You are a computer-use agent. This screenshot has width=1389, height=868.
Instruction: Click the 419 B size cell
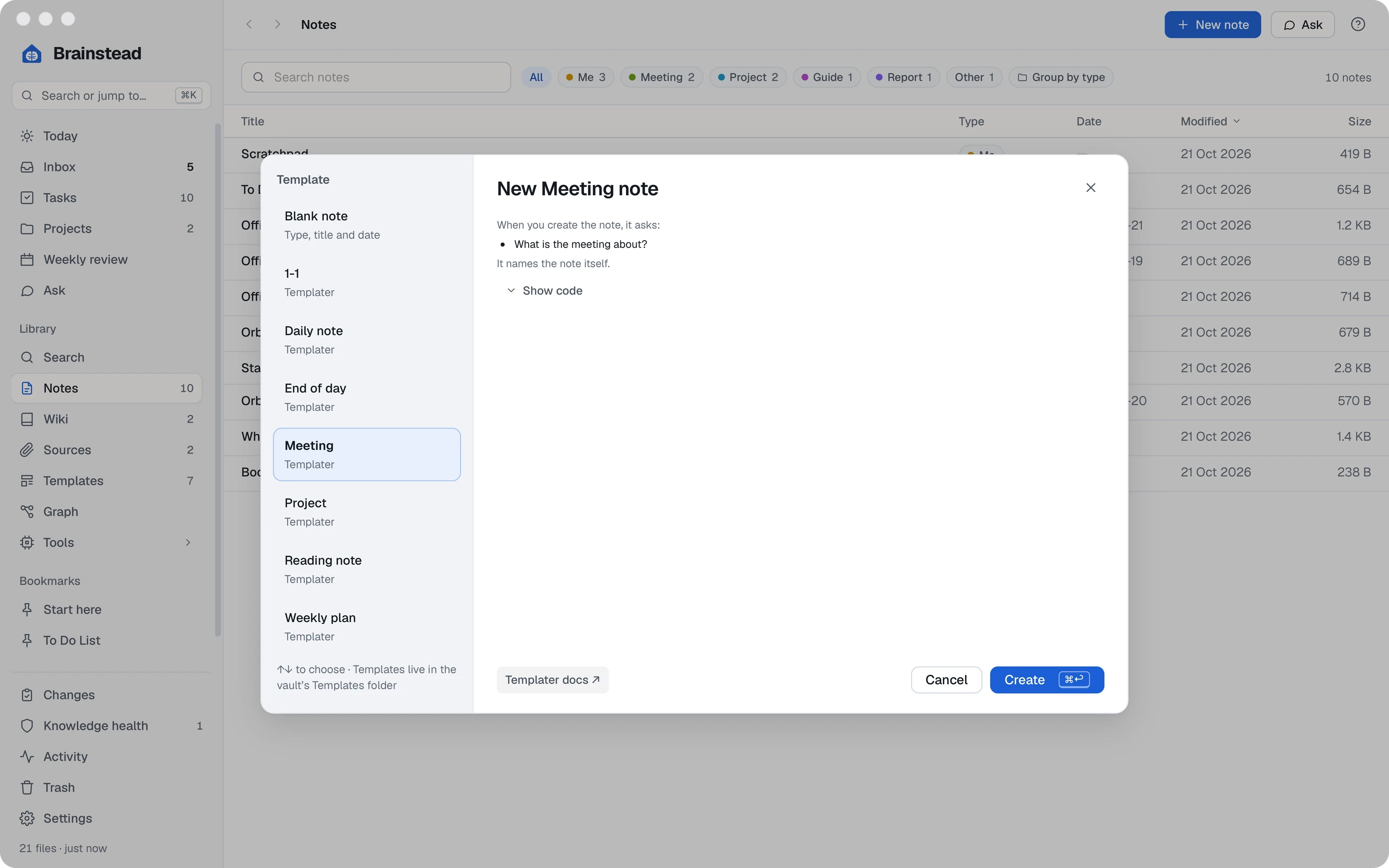coord(1355,154)
